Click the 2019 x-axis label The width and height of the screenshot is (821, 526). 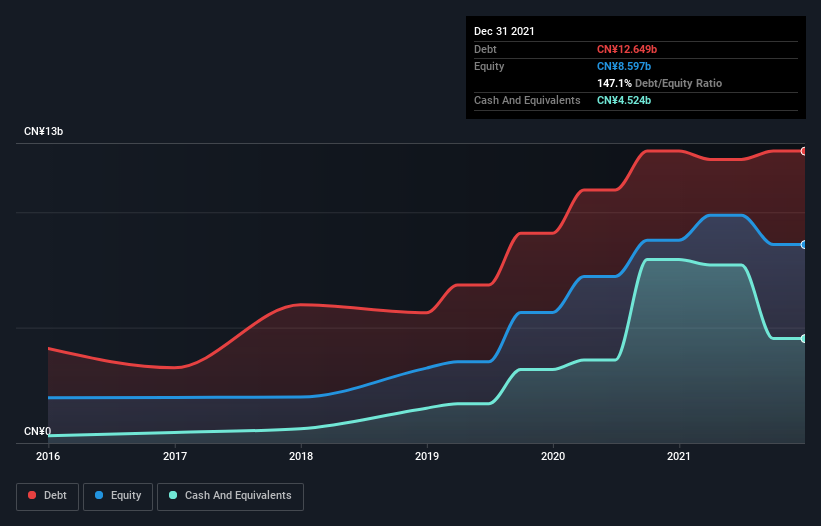click(427, 456)
